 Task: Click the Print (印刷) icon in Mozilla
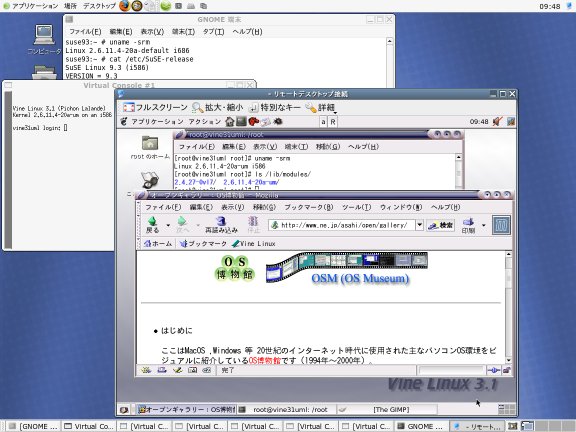[x=468, y=225]
